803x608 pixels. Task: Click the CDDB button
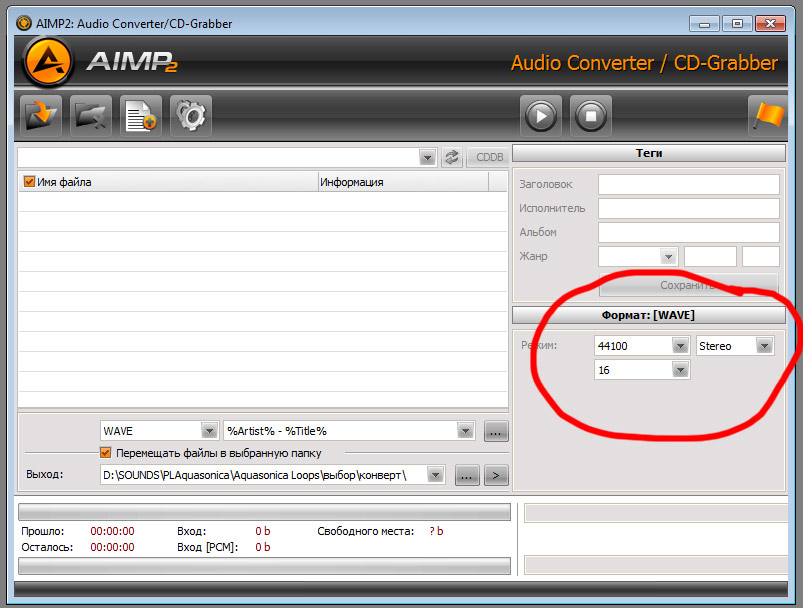489,157
